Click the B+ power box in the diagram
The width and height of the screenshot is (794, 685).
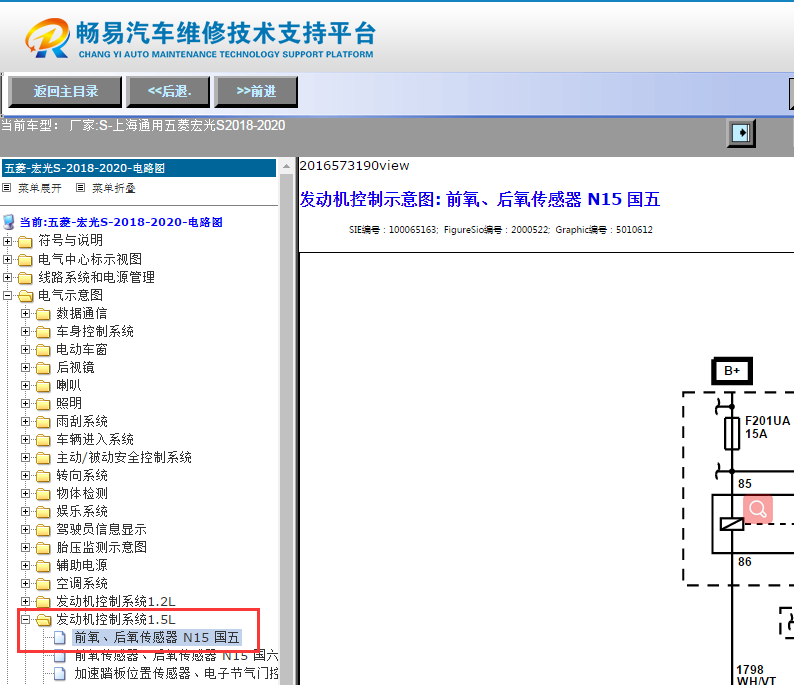click(732, 371)
